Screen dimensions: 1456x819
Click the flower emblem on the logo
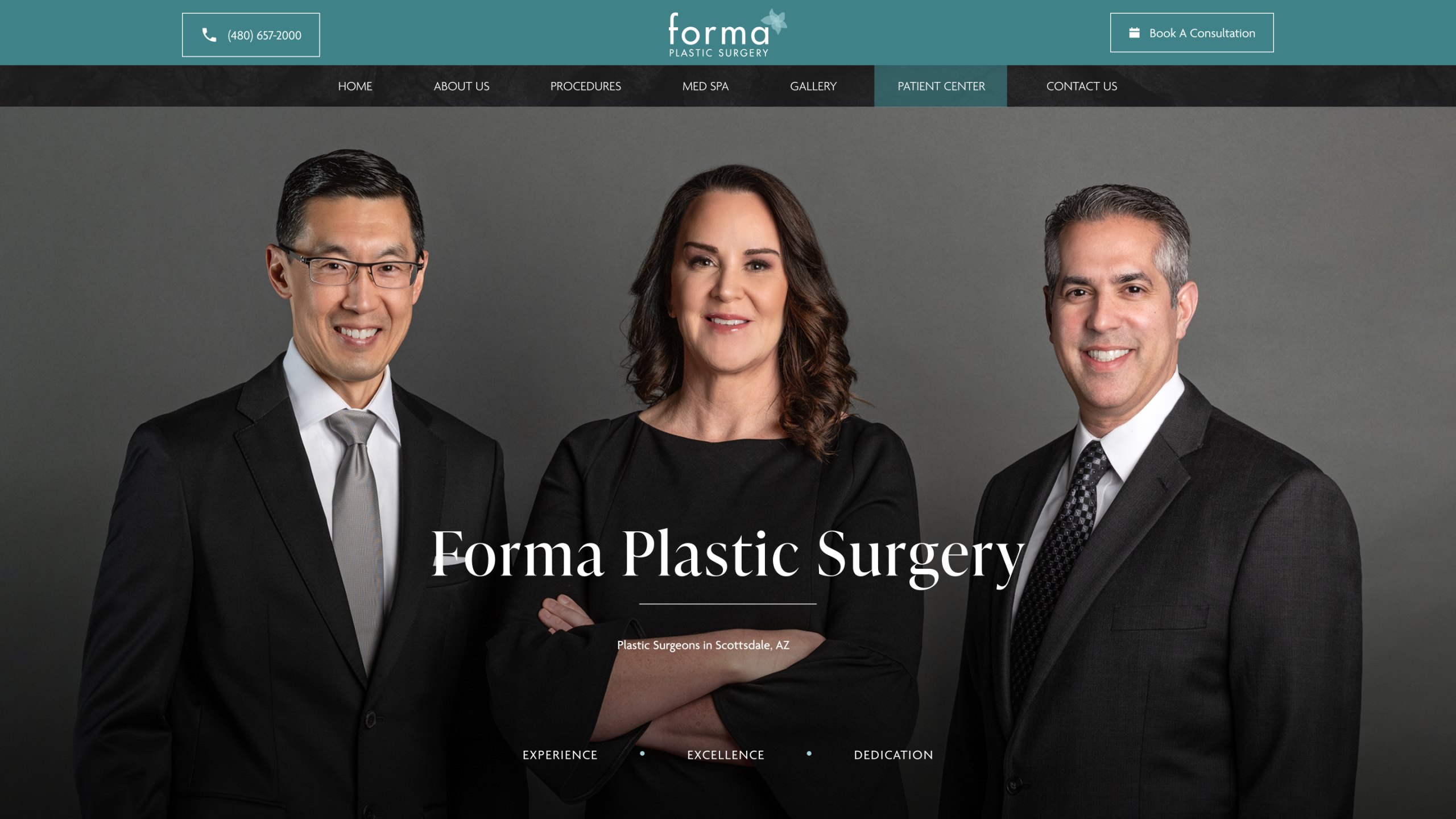[774, 22]
